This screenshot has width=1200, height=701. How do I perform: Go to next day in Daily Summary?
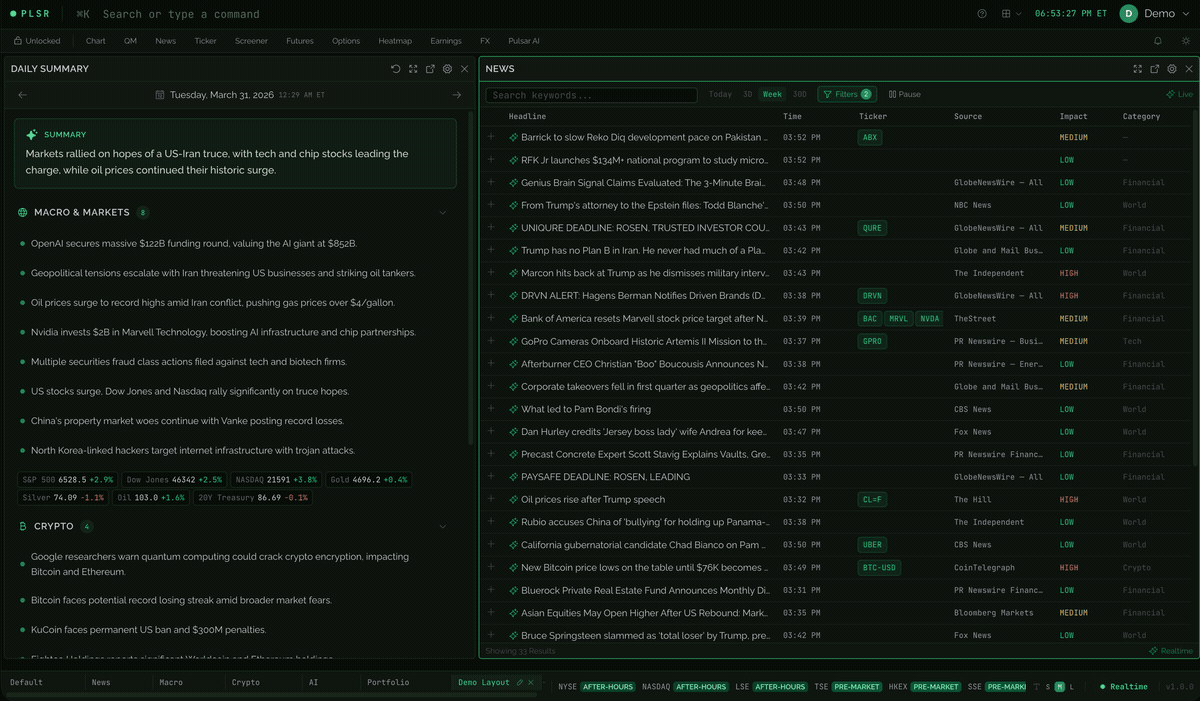457,95
